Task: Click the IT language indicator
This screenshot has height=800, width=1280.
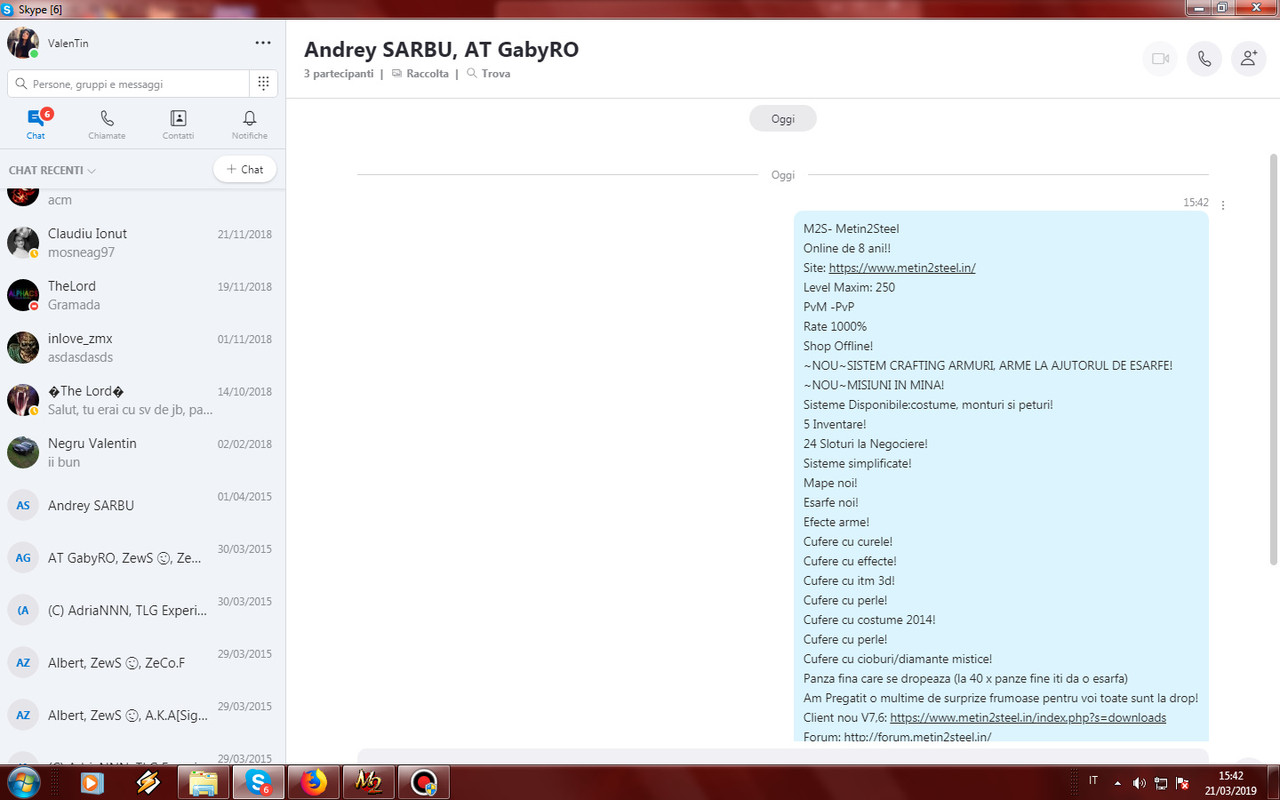Action: [1093, 781]
